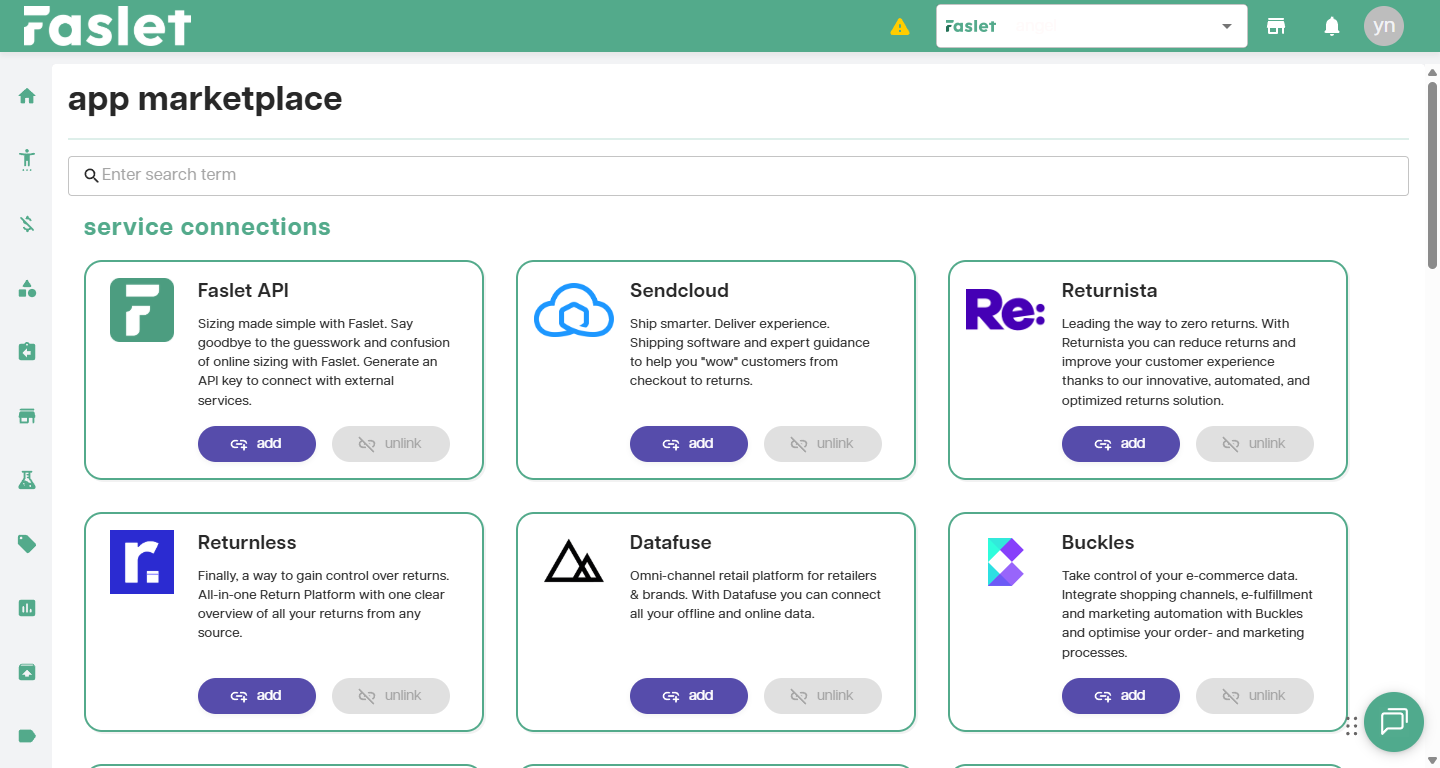Click the store icon in the header

point(1276,26)
